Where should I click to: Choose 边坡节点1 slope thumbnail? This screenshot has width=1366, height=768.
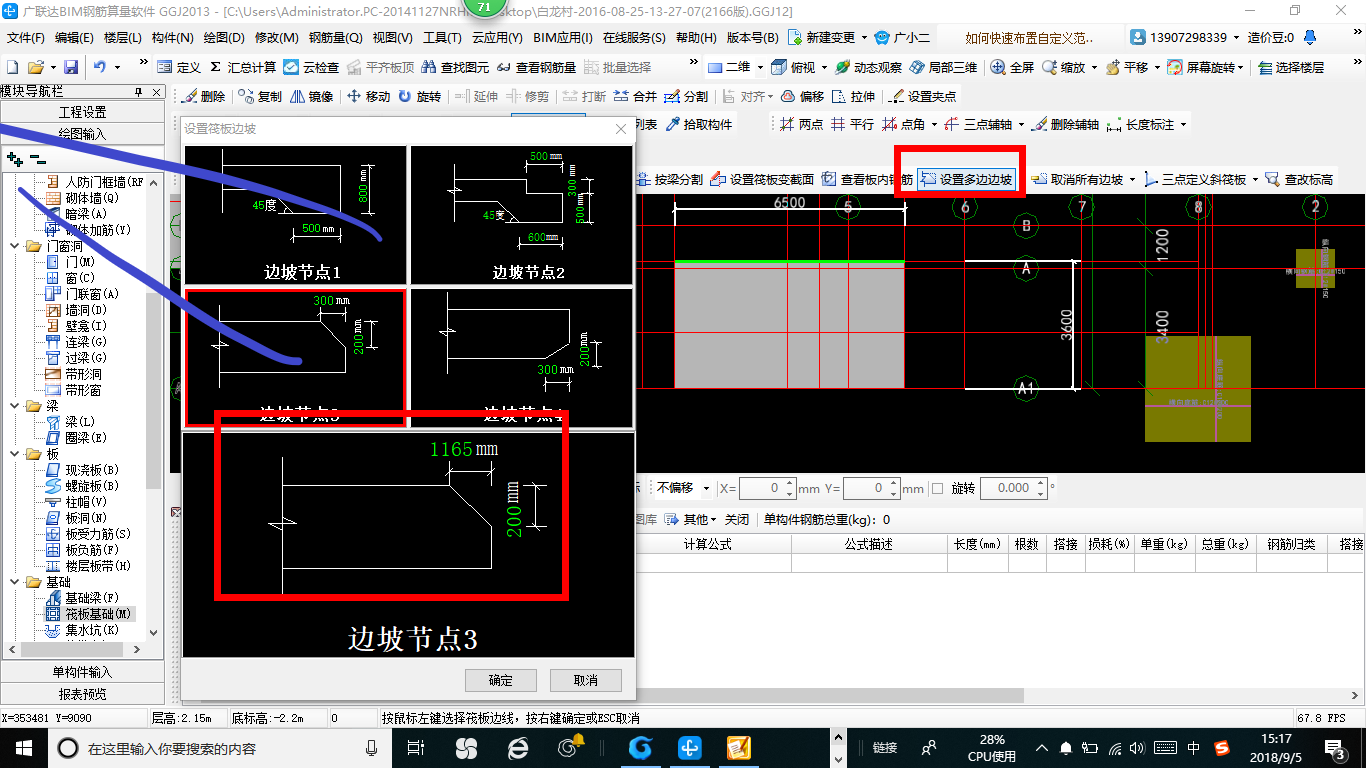(296, 214)
